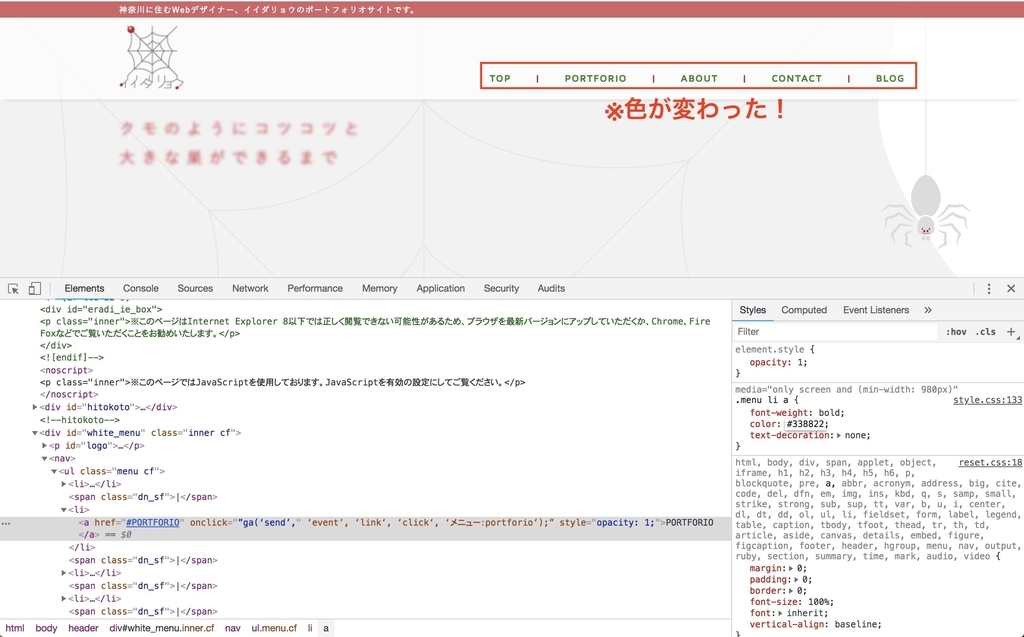Collapse the nav node
Viewport: 1024px width, 637px height.
tap(44, 459)
